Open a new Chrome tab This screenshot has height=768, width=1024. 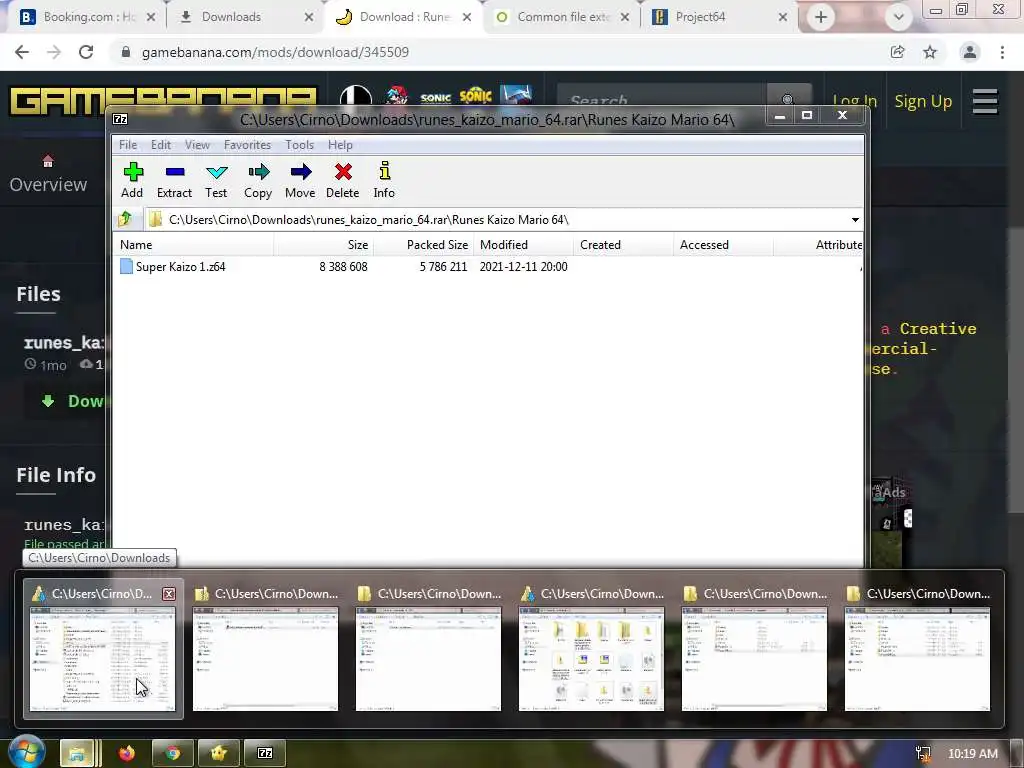[x=820, y=17]
